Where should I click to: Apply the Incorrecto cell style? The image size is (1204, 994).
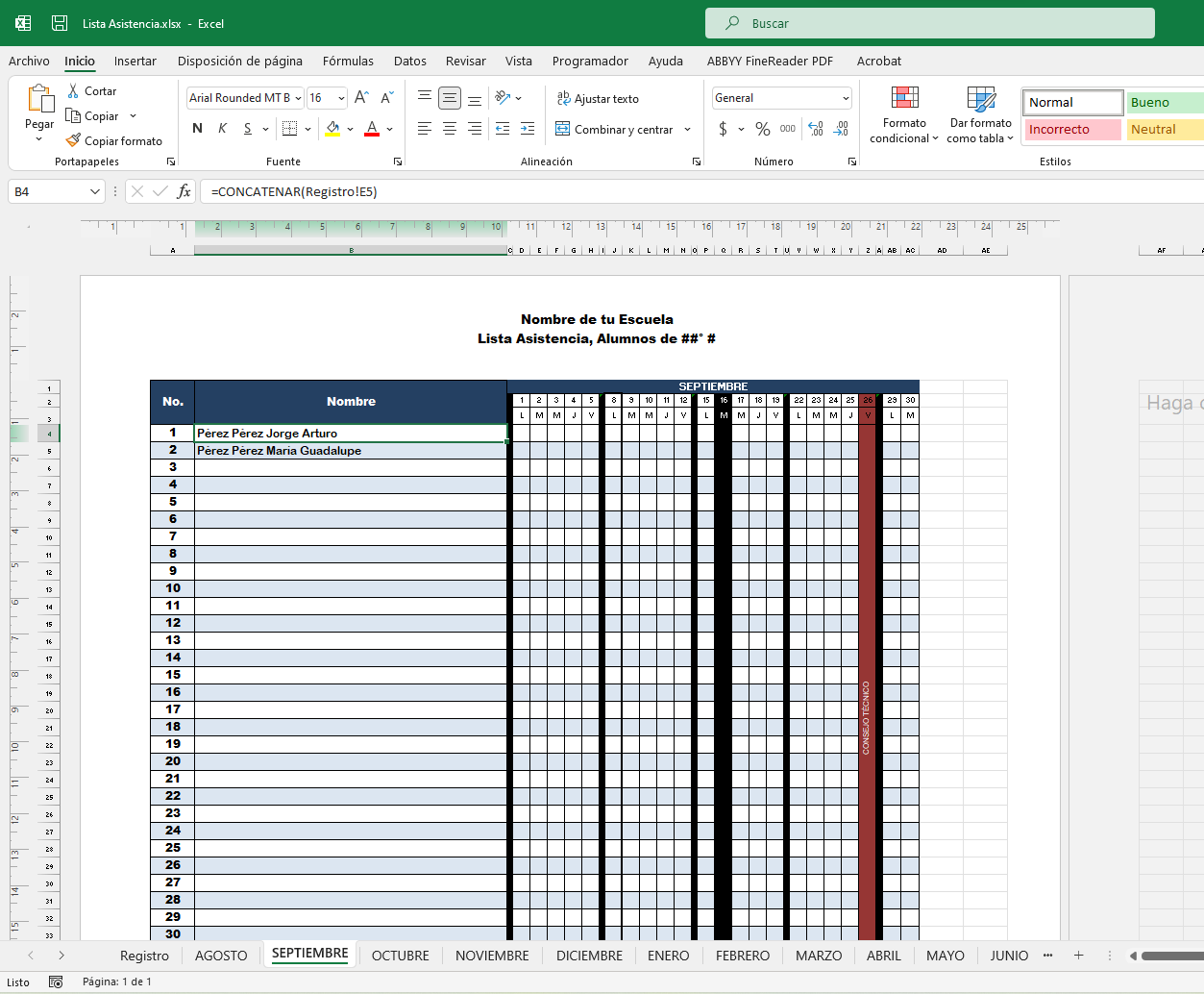click(x=1072, y=129)
